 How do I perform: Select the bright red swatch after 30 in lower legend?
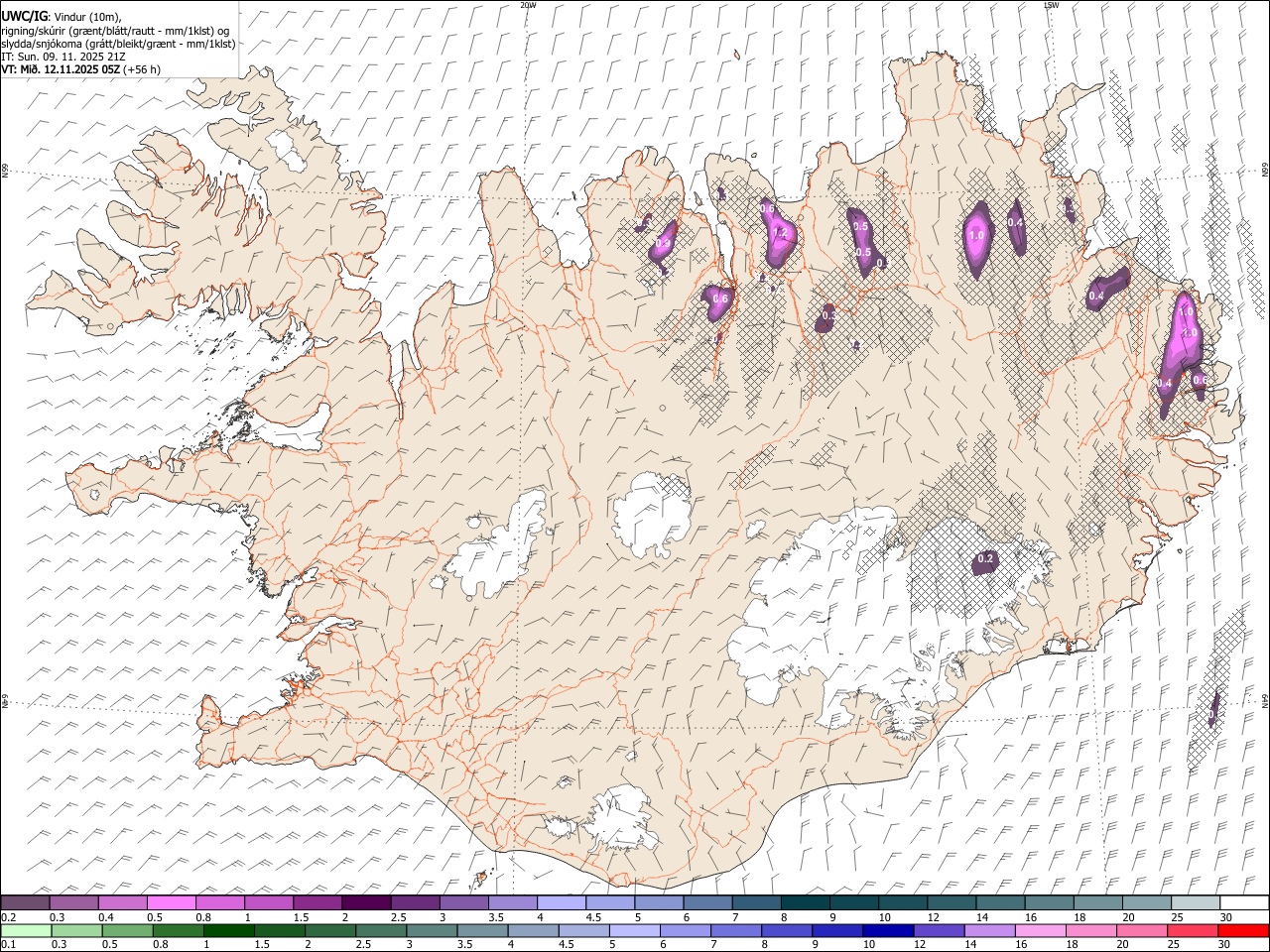(x=1242, y=930)
